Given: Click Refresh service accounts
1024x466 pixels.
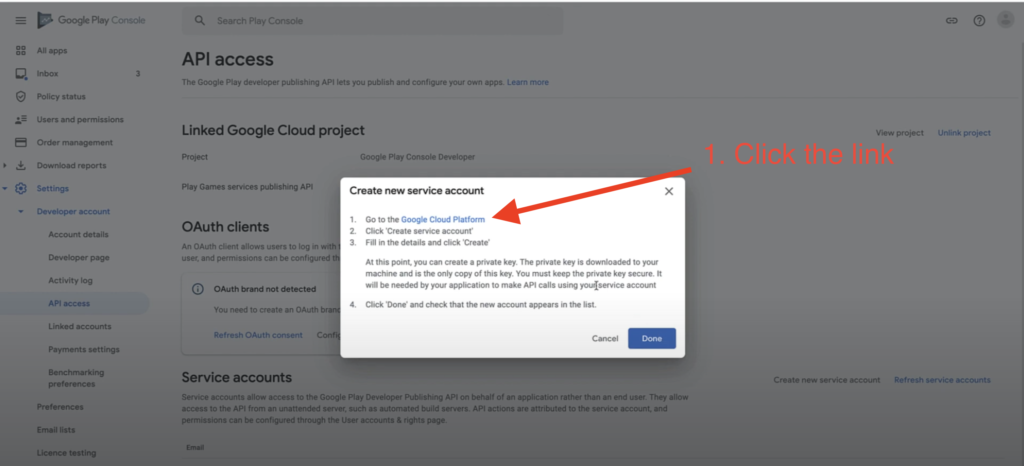Looking at the screenshot, I should (942, 380).
